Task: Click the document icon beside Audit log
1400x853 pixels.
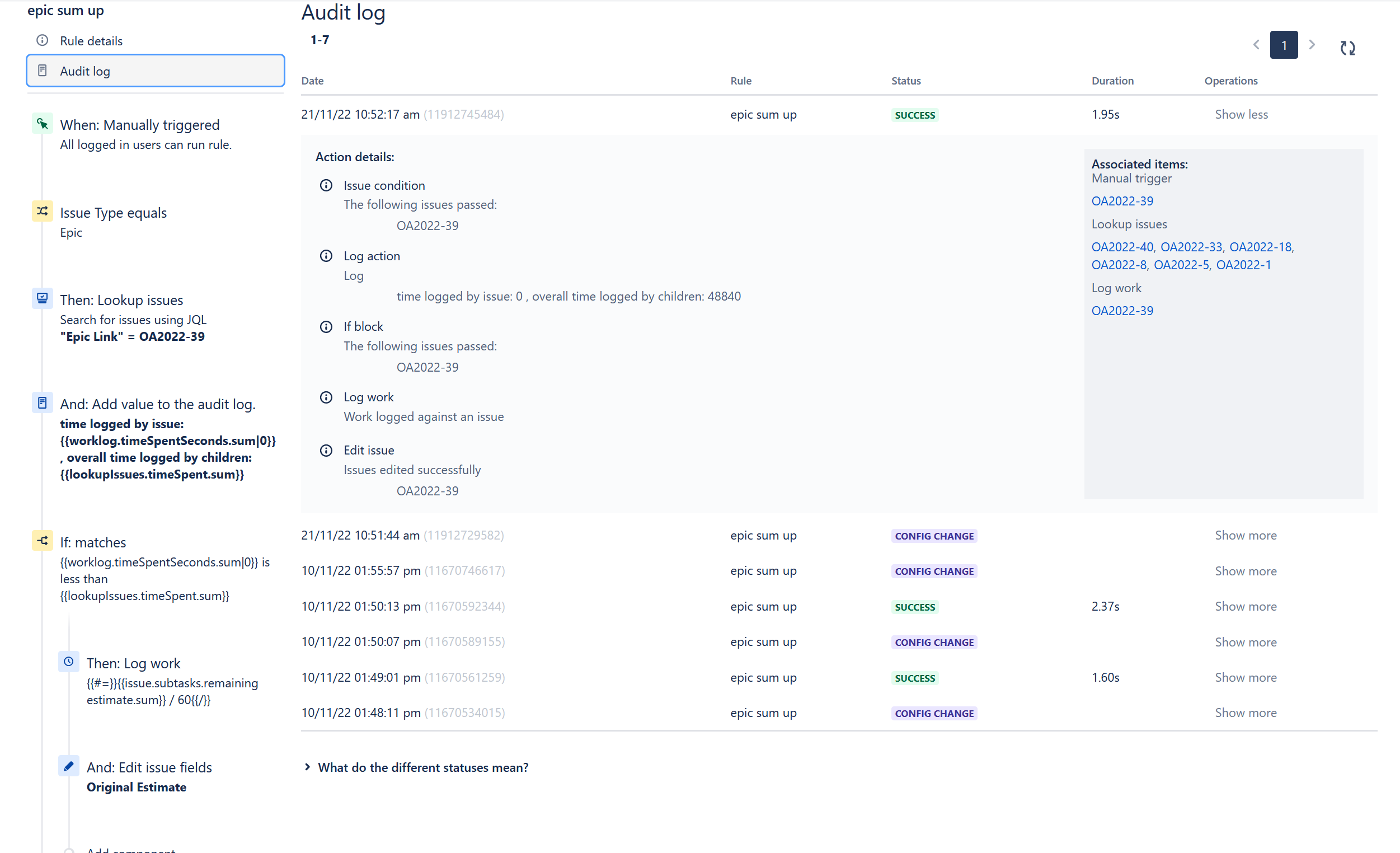Action: [43, 70]
